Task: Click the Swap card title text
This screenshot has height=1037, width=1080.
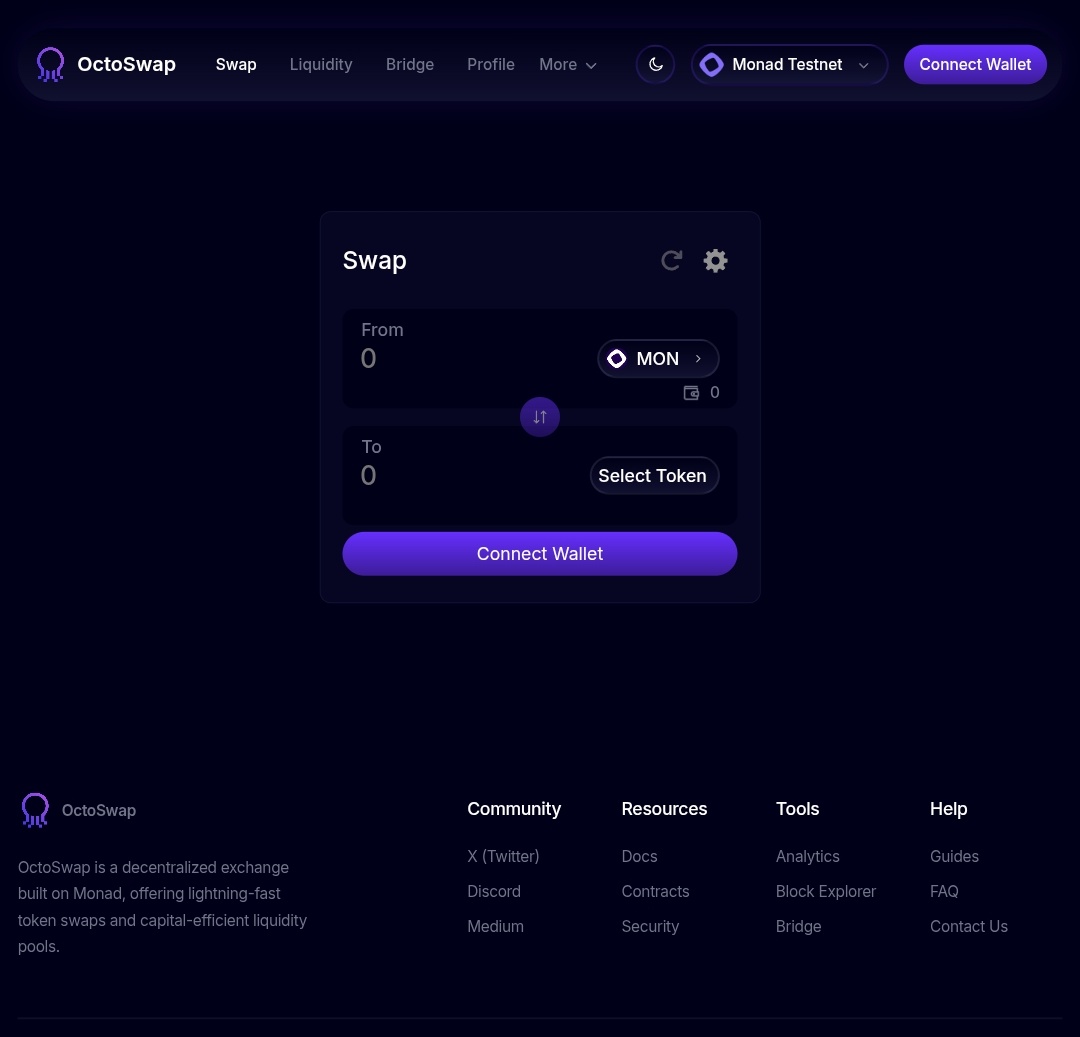Action: pyautogui.click(x=375, y=261)
